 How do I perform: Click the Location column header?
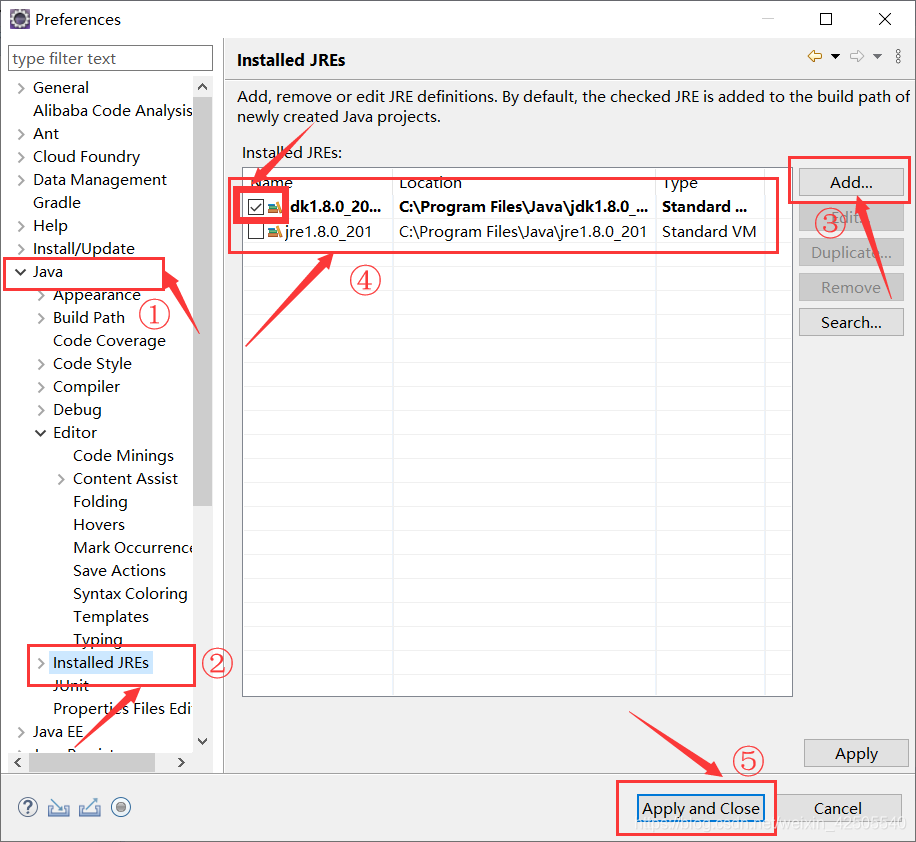(524, 182)
